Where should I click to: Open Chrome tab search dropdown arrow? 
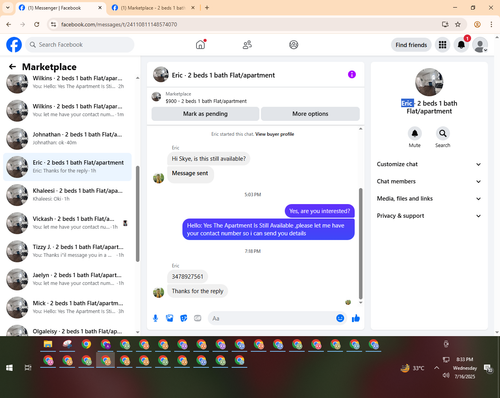point(7,8)
